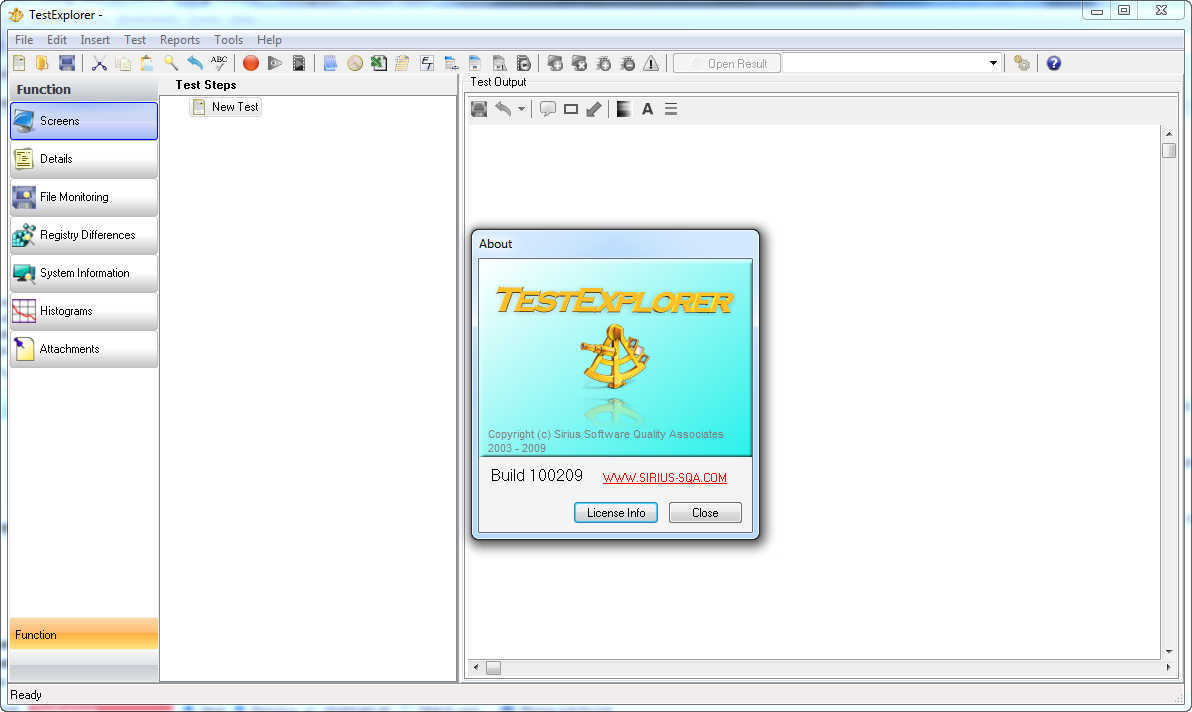Click License Info in About dialog
Screen dimensions: 1192x712
click(x=616, y=513)
